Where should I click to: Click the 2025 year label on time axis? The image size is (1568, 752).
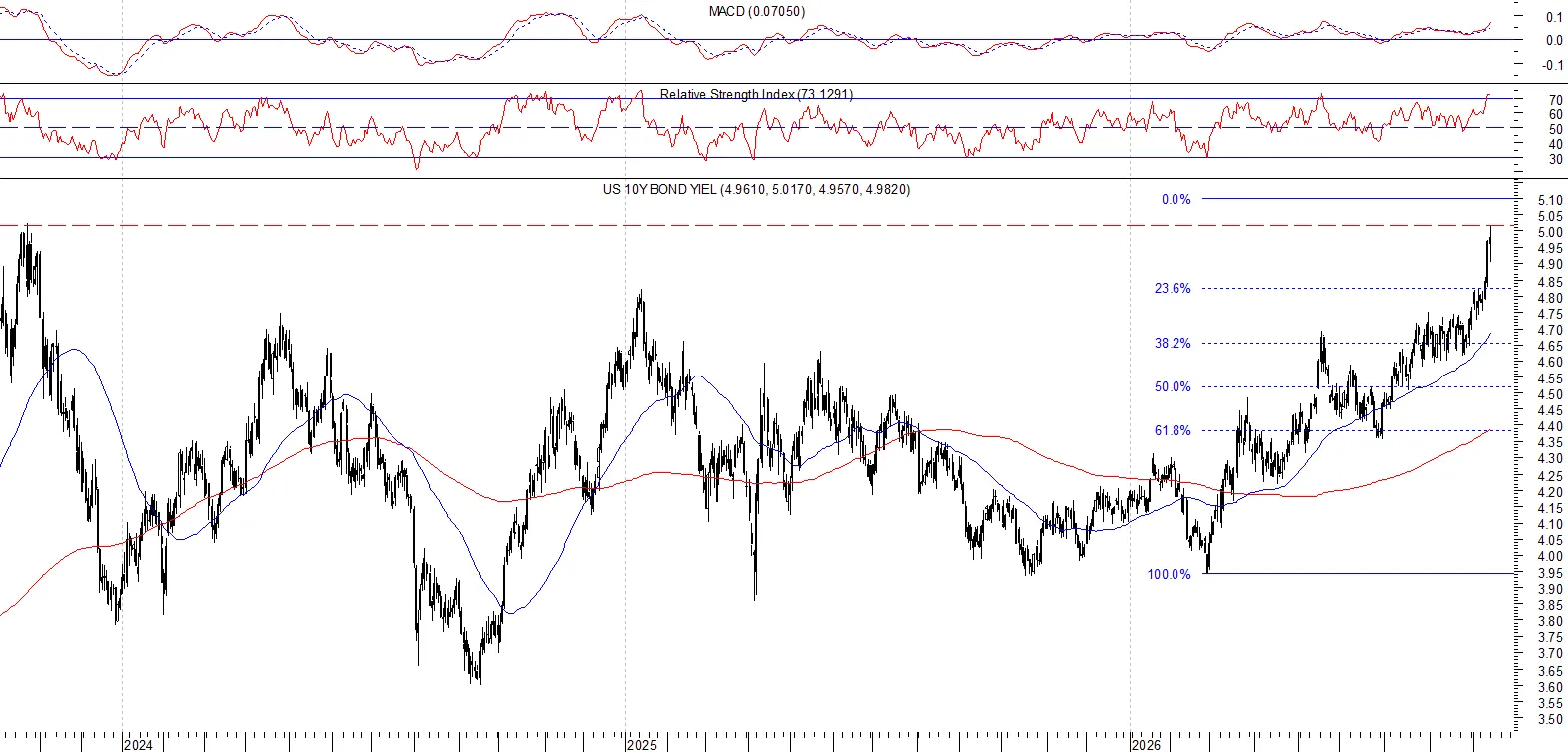641,745
